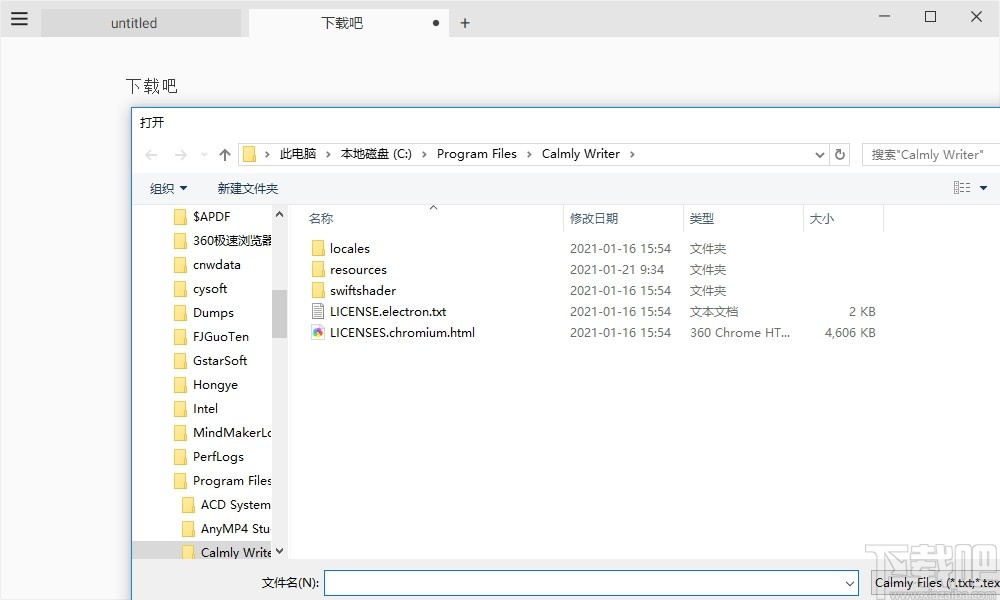Viewport: 1000px width, 600px height.
Task: Select the MindMakerLo folder in tree
Action: (223, 433)
